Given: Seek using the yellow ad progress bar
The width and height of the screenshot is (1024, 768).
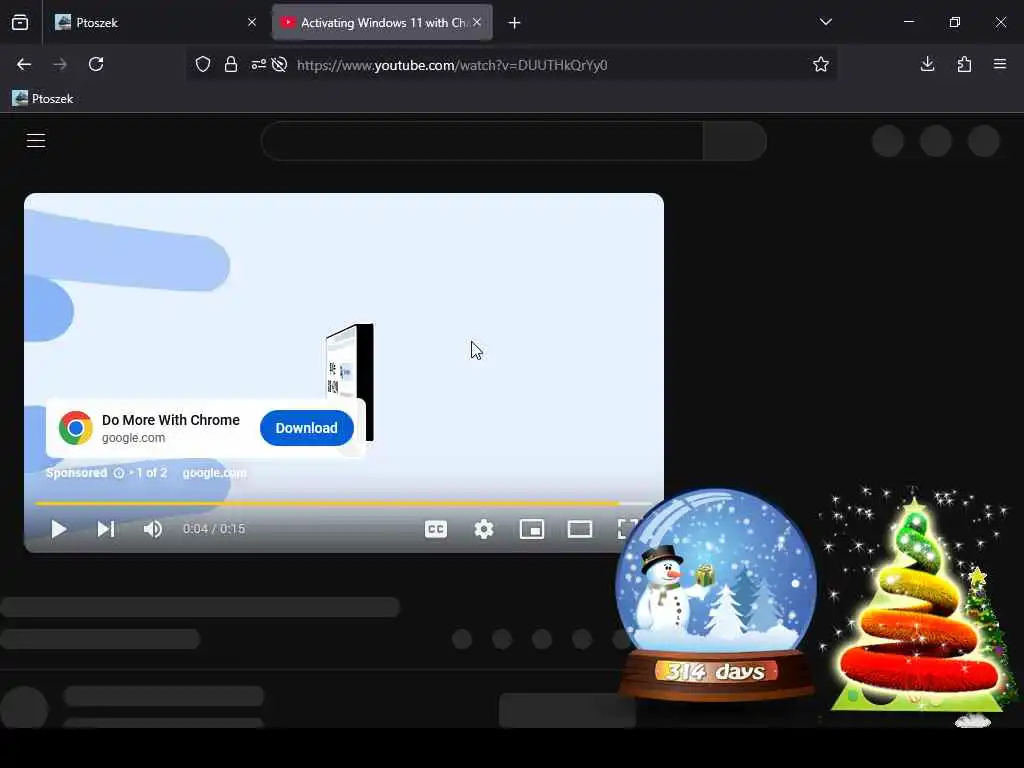Looking at the screenshot, I should (x=344, y=504).
